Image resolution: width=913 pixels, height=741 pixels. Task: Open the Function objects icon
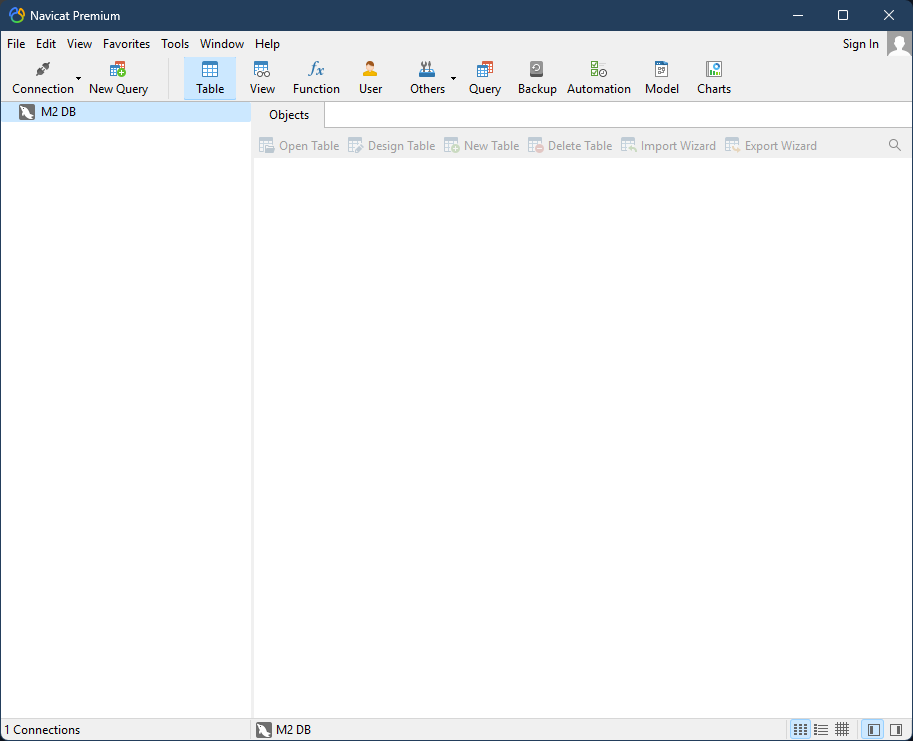(x=316, y=77)
